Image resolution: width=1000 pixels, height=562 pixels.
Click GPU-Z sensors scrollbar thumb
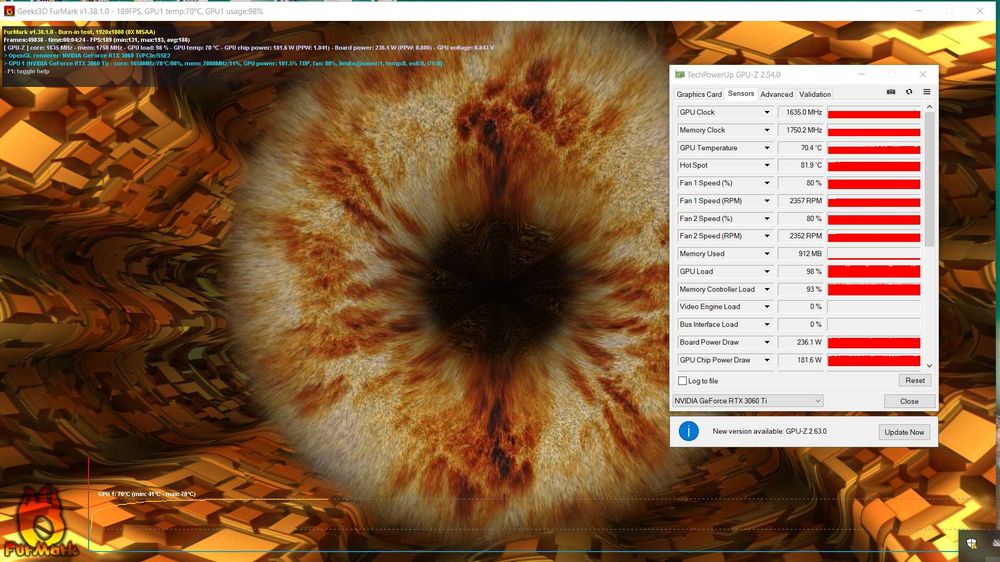click(x=929, y=179)
